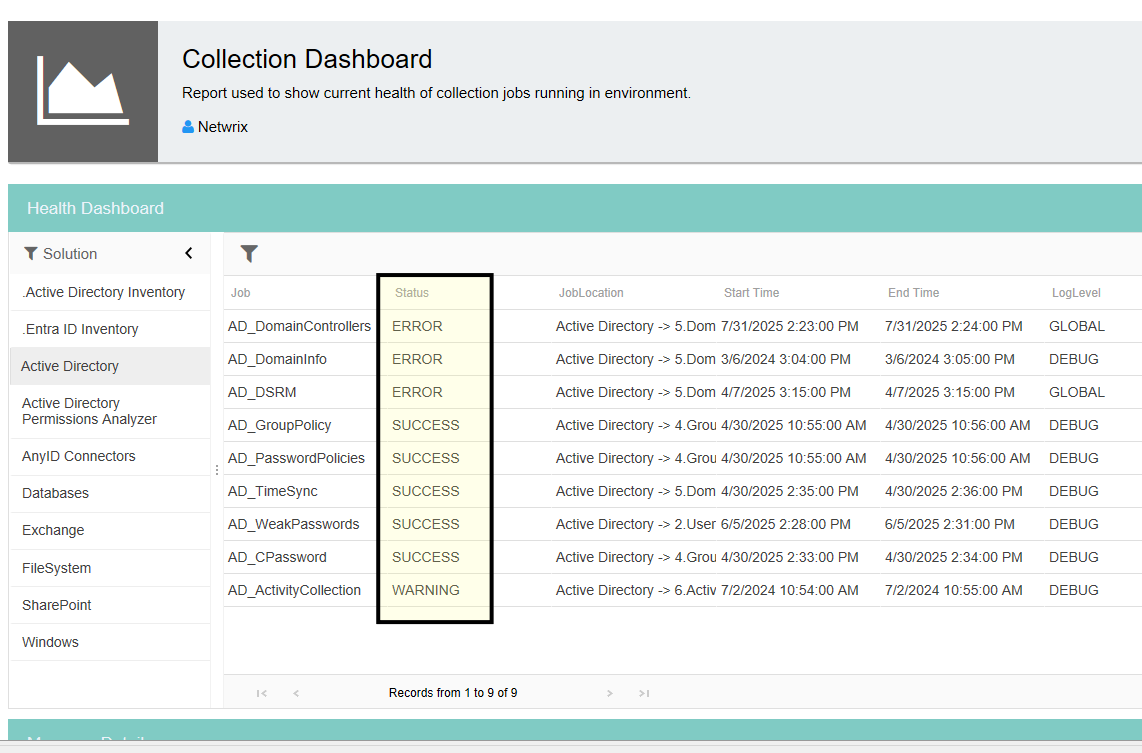Select the AD_TimeSync job row
The height and width of the screenshot is (753, 1142).
682,491
